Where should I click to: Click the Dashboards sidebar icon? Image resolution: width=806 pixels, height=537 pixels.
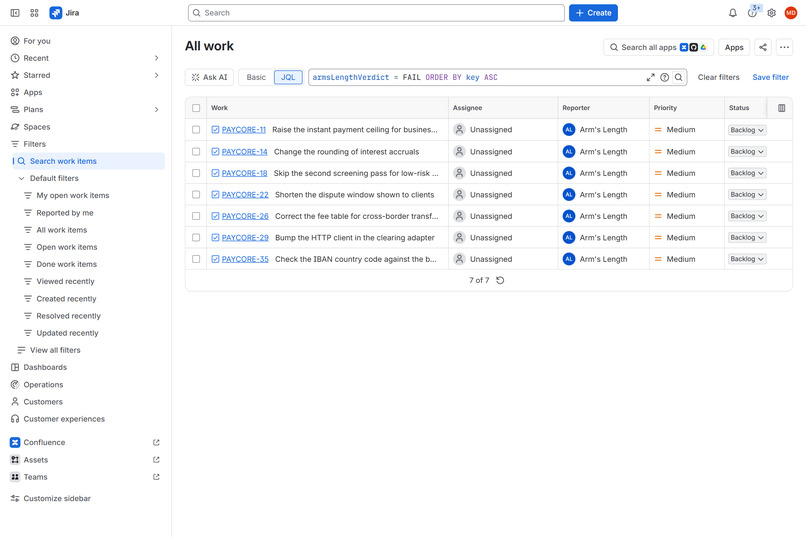click(15, 367)
